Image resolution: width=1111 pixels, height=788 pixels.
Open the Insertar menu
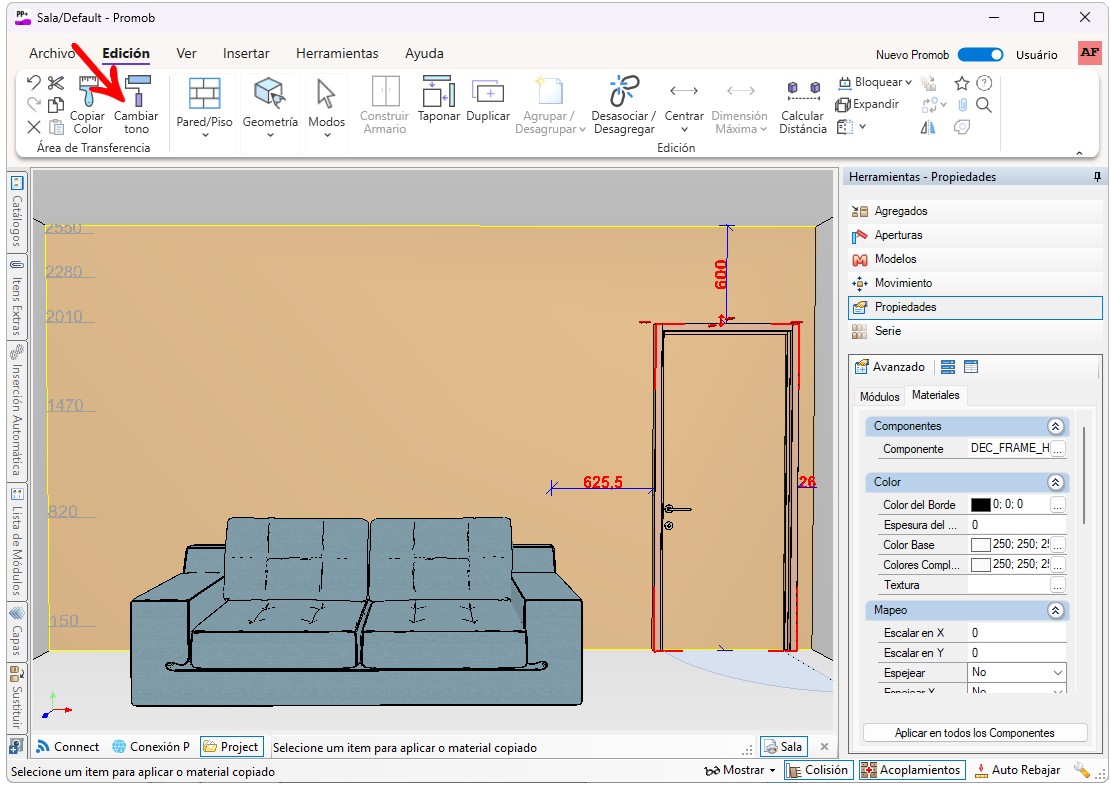point(246,54)
